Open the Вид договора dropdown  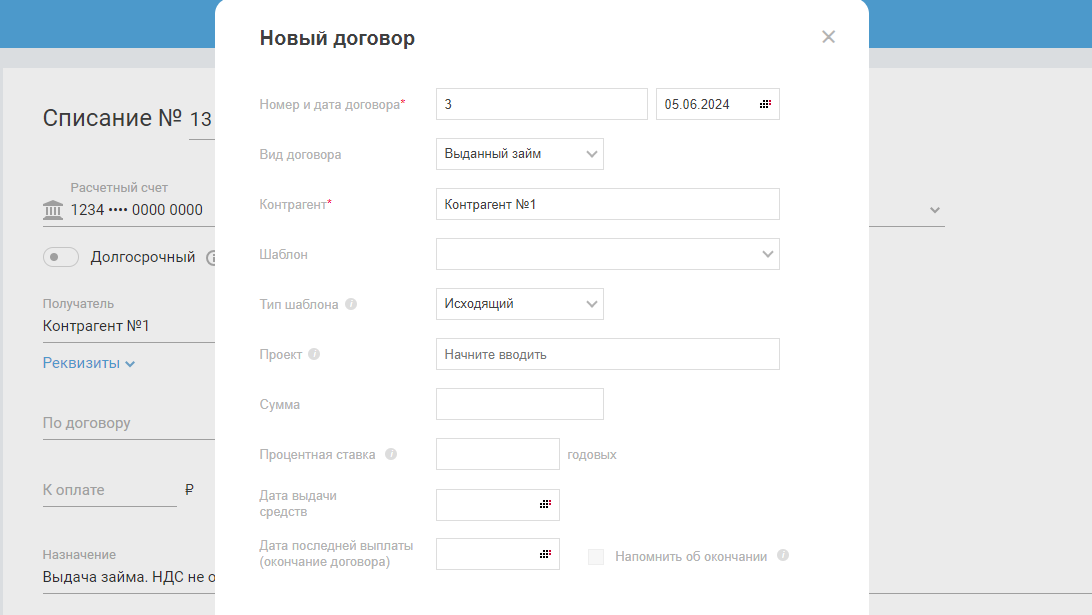520,154
